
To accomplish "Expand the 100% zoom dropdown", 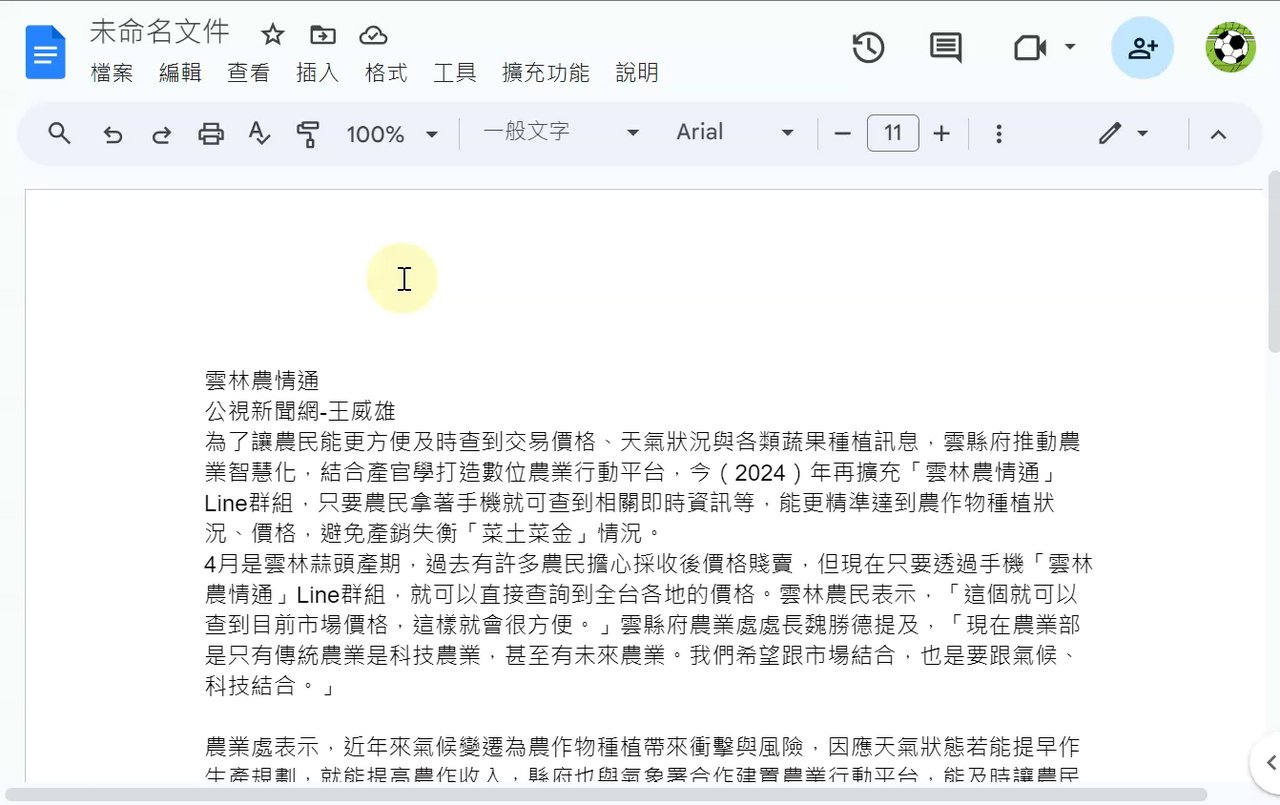I will (392, 134).
